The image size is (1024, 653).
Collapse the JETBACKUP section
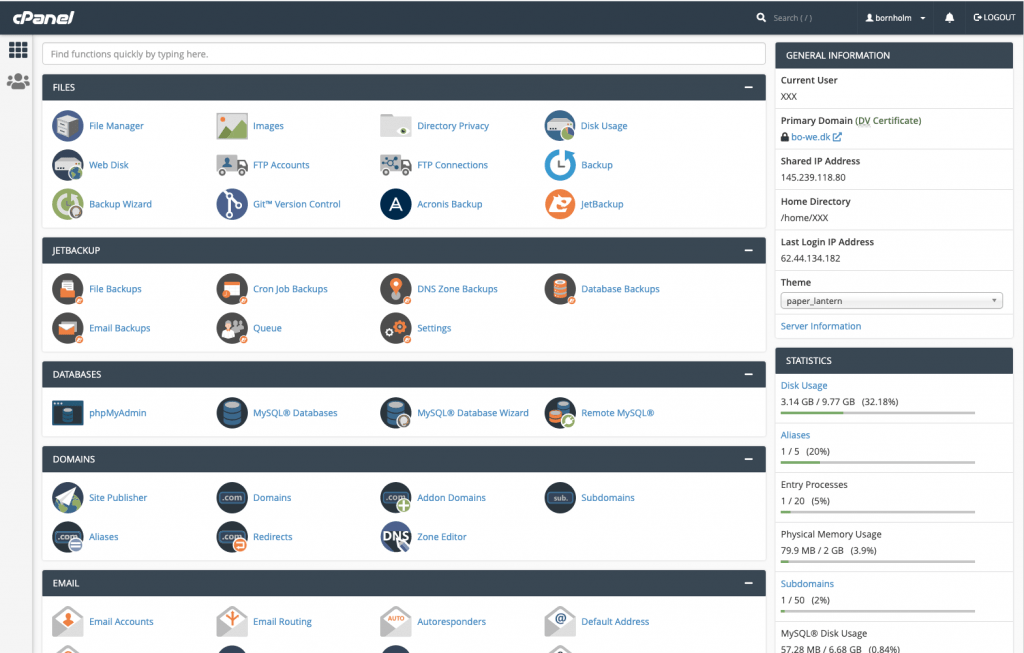749,250
